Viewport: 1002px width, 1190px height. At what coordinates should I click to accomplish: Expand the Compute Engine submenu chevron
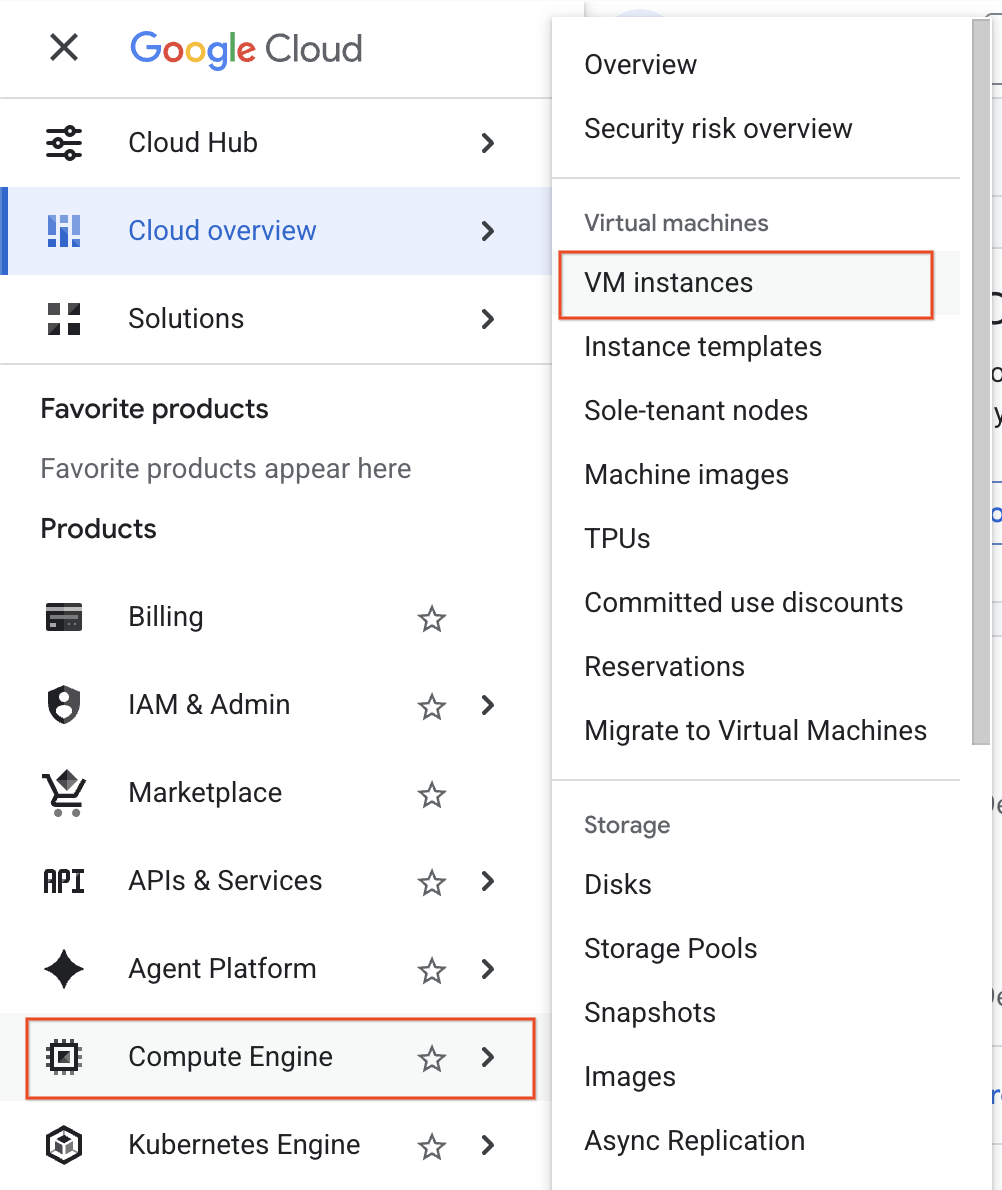tap(488, 1056)
